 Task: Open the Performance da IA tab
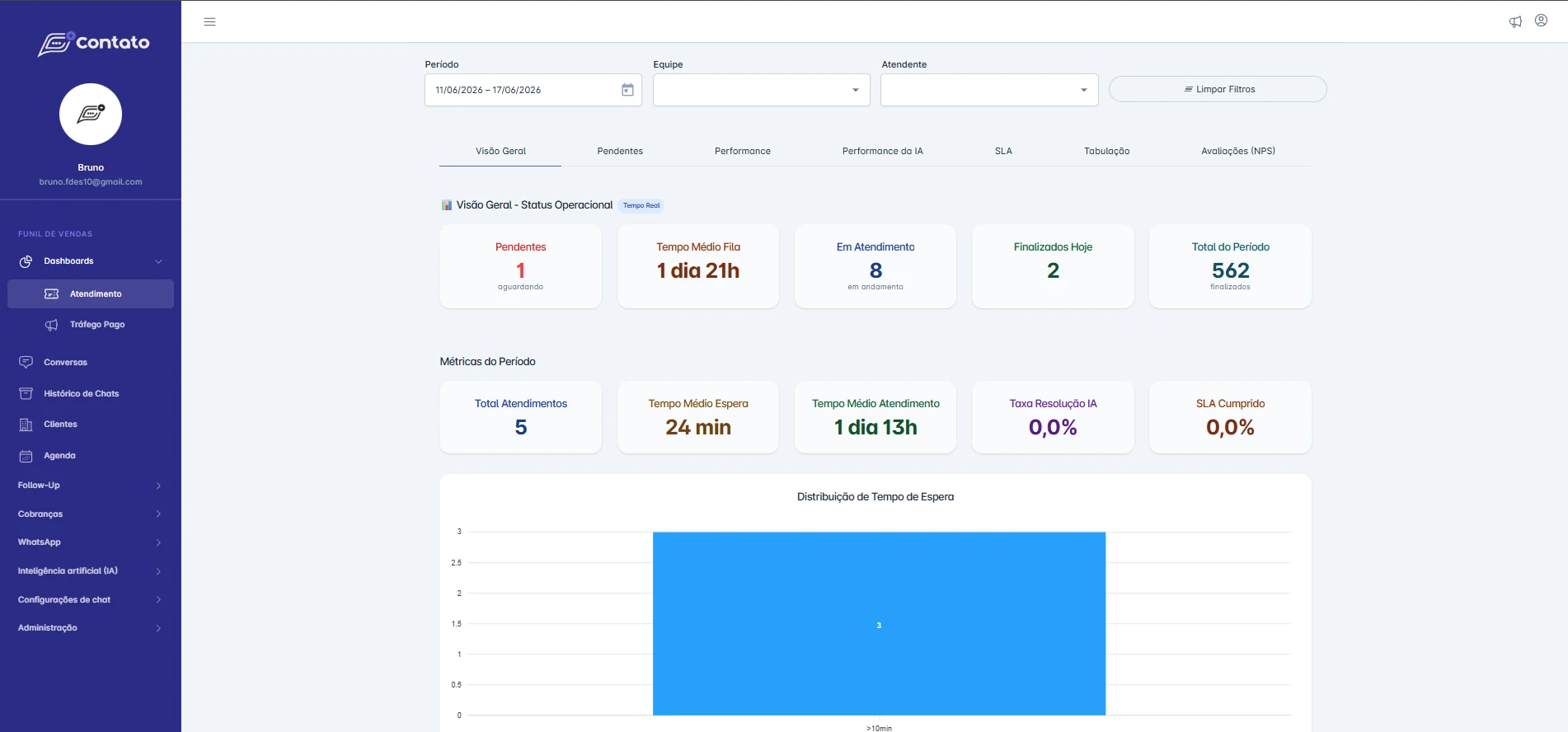coord(883,152)
